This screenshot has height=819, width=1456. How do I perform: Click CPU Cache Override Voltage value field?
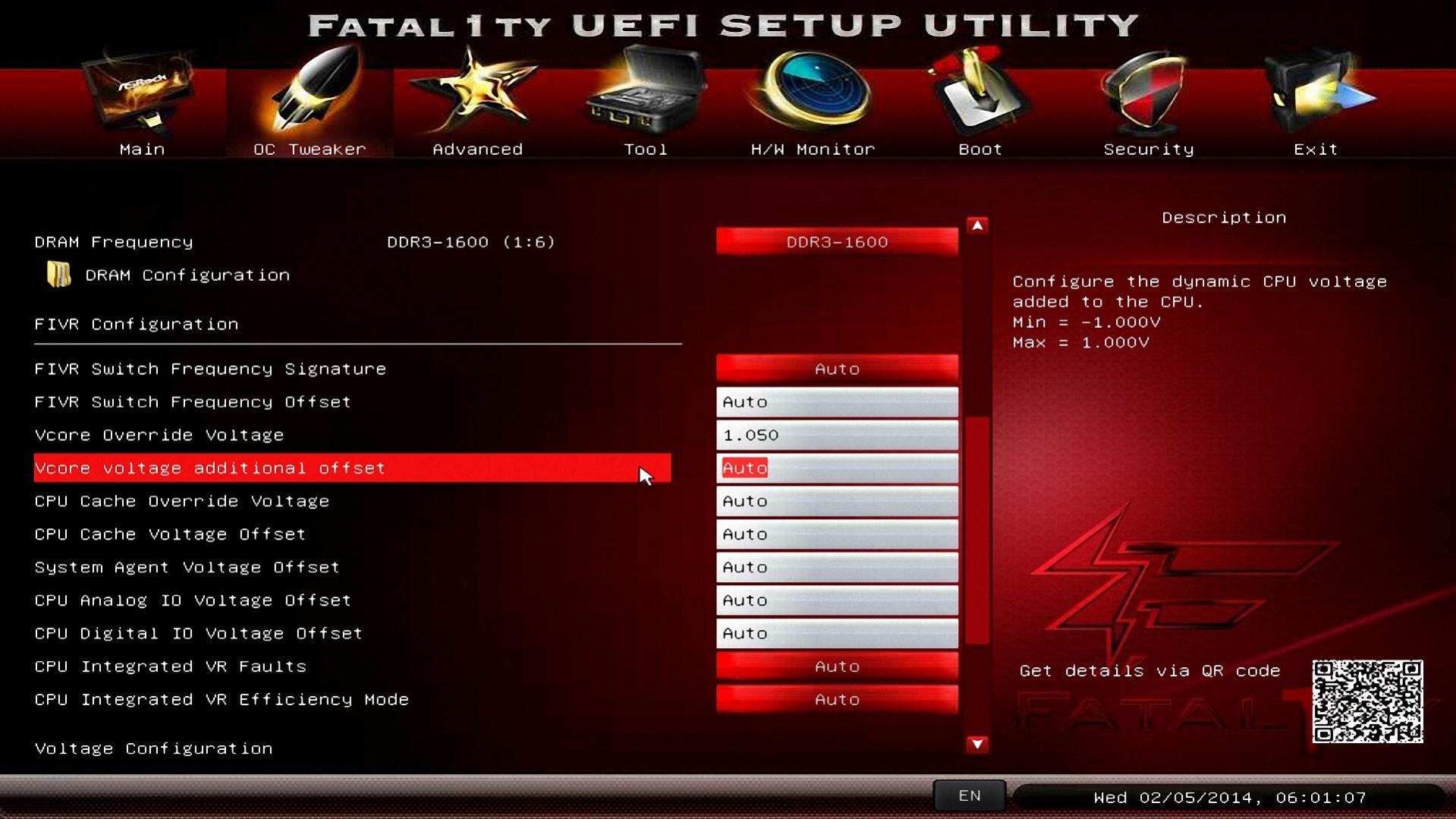click(x=837, y=501)
